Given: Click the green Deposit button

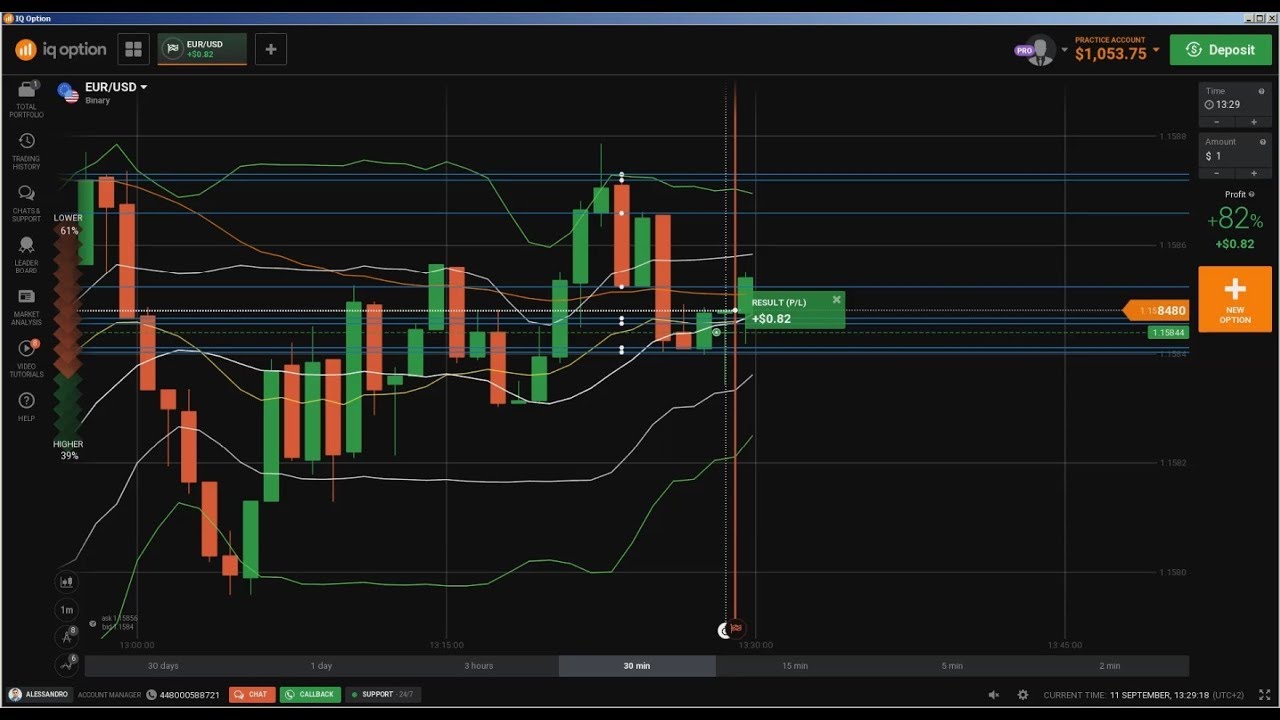Looking at the screenshot, I should [1221, 50].
